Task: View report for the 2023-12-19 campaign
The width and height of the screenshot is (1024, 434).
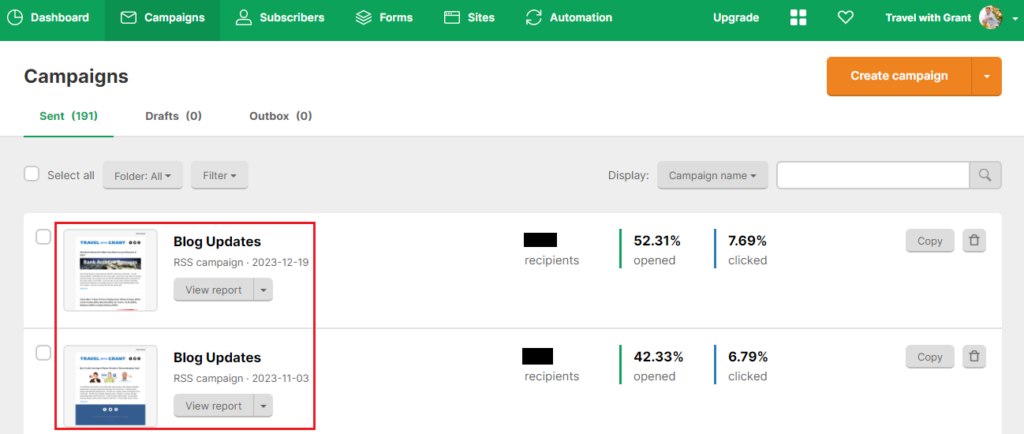Action: pos(213,290)
